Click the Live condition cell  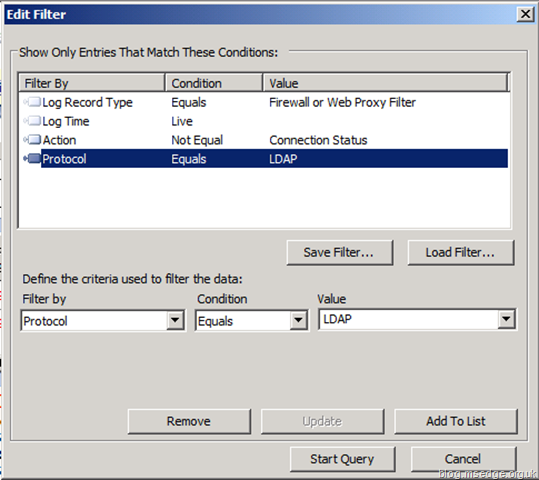pos(182,121)
